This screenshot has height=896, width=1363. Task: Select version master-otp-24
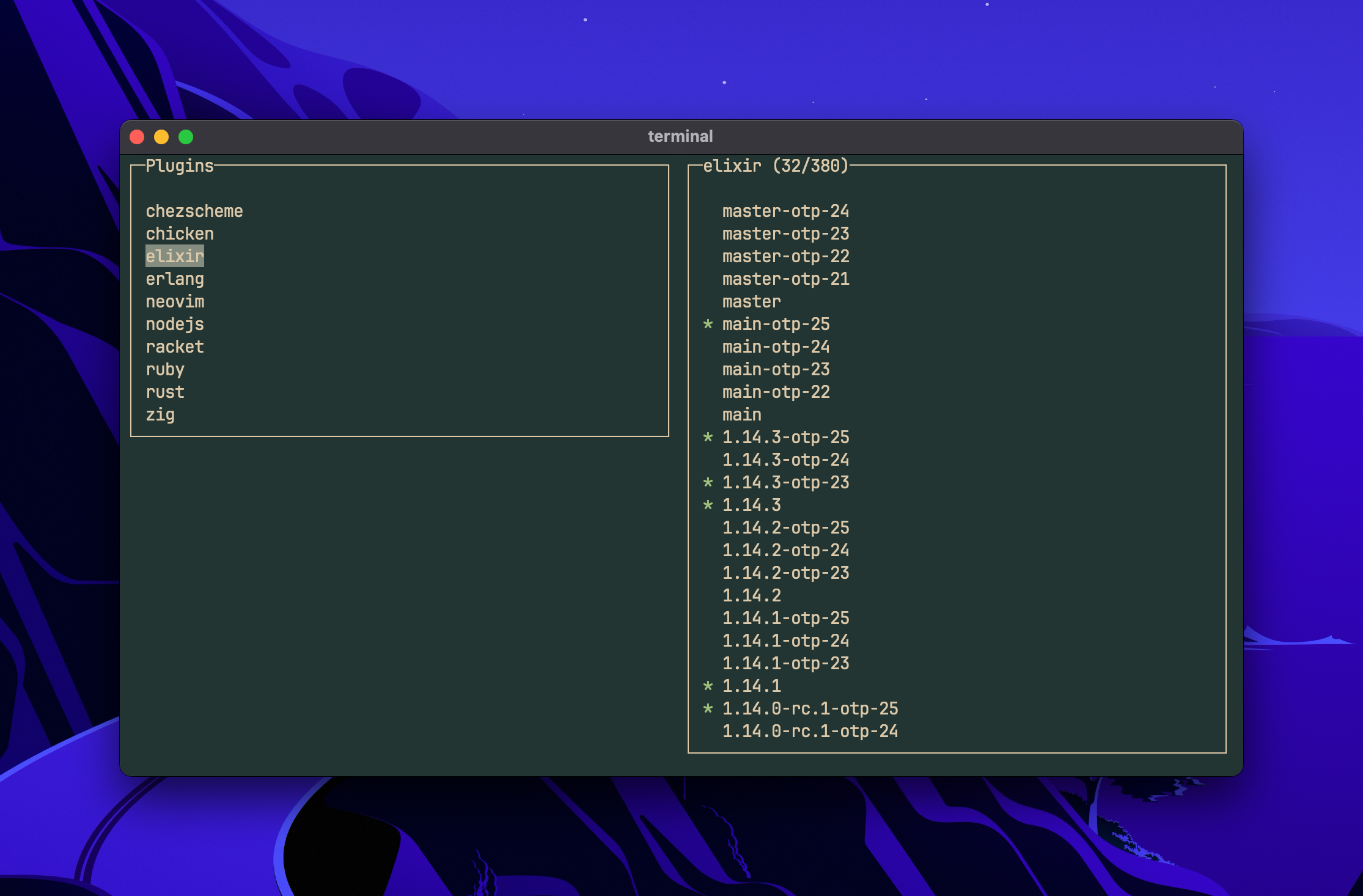pyautogui.click(x=786, y=211)
